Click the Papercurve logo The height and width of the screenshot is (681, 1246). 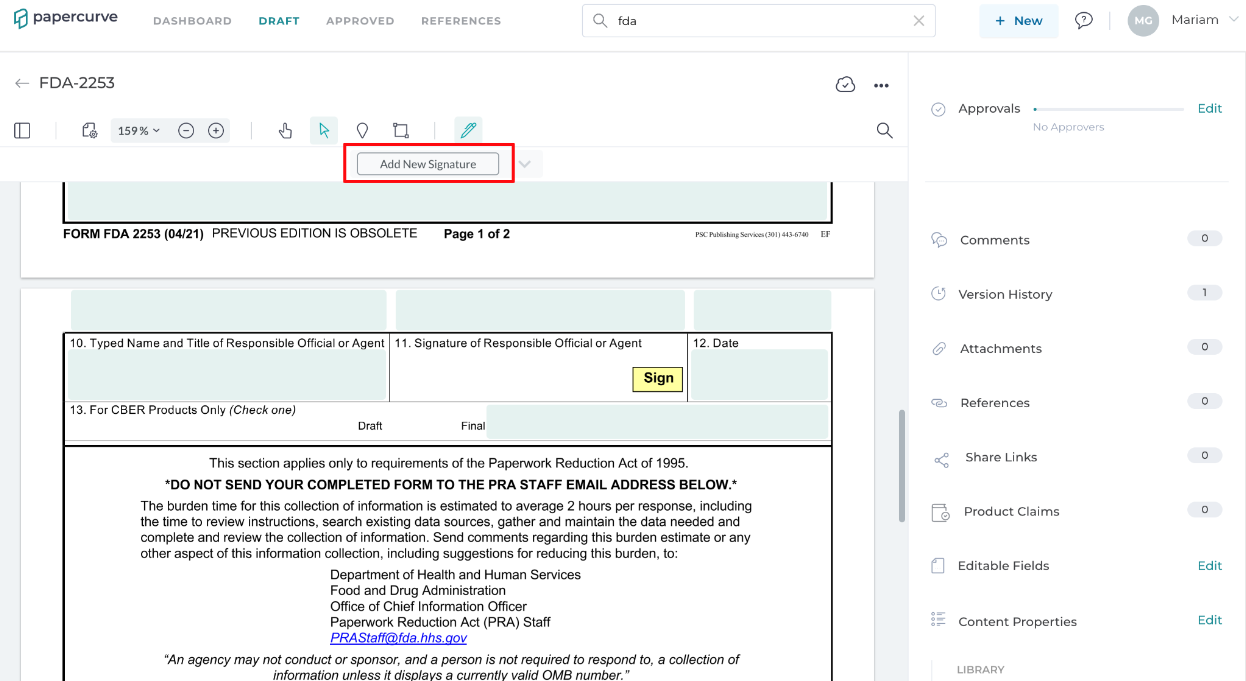(x=65, y=18)
